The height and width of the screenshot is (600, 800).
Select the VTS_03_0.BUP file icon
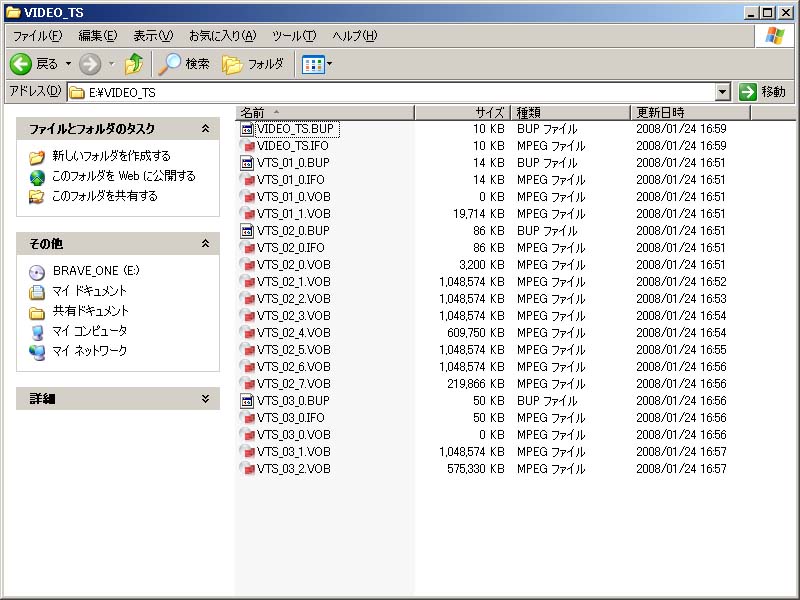coord(247,401)
